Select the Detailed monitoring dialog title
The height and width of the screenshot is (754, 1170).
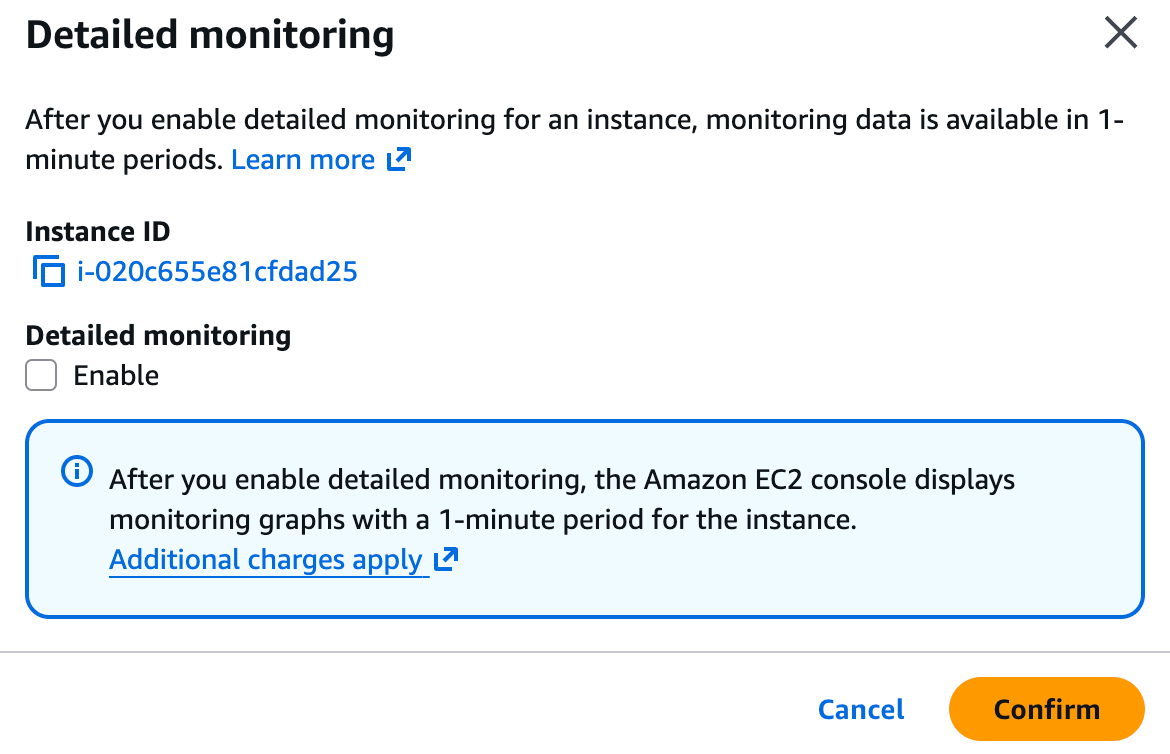[211, 34]
